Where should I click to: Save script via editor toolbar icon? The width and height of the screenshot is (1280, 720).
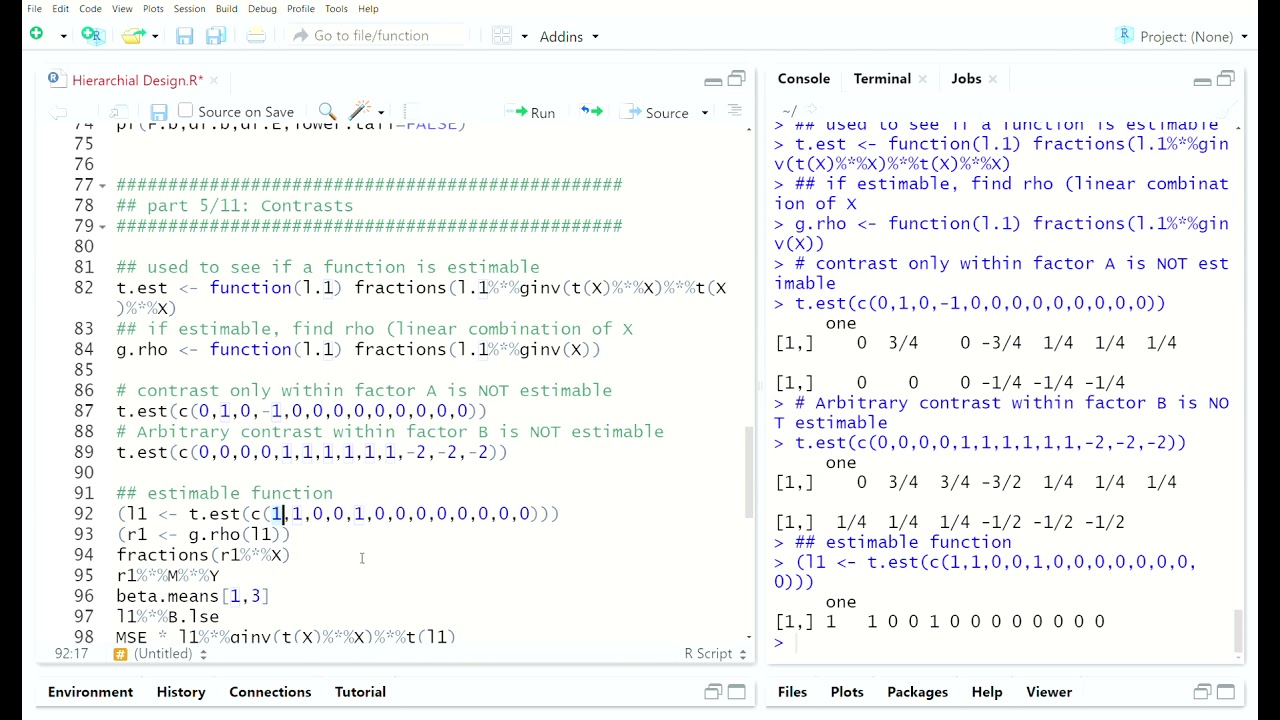[158, 112]
